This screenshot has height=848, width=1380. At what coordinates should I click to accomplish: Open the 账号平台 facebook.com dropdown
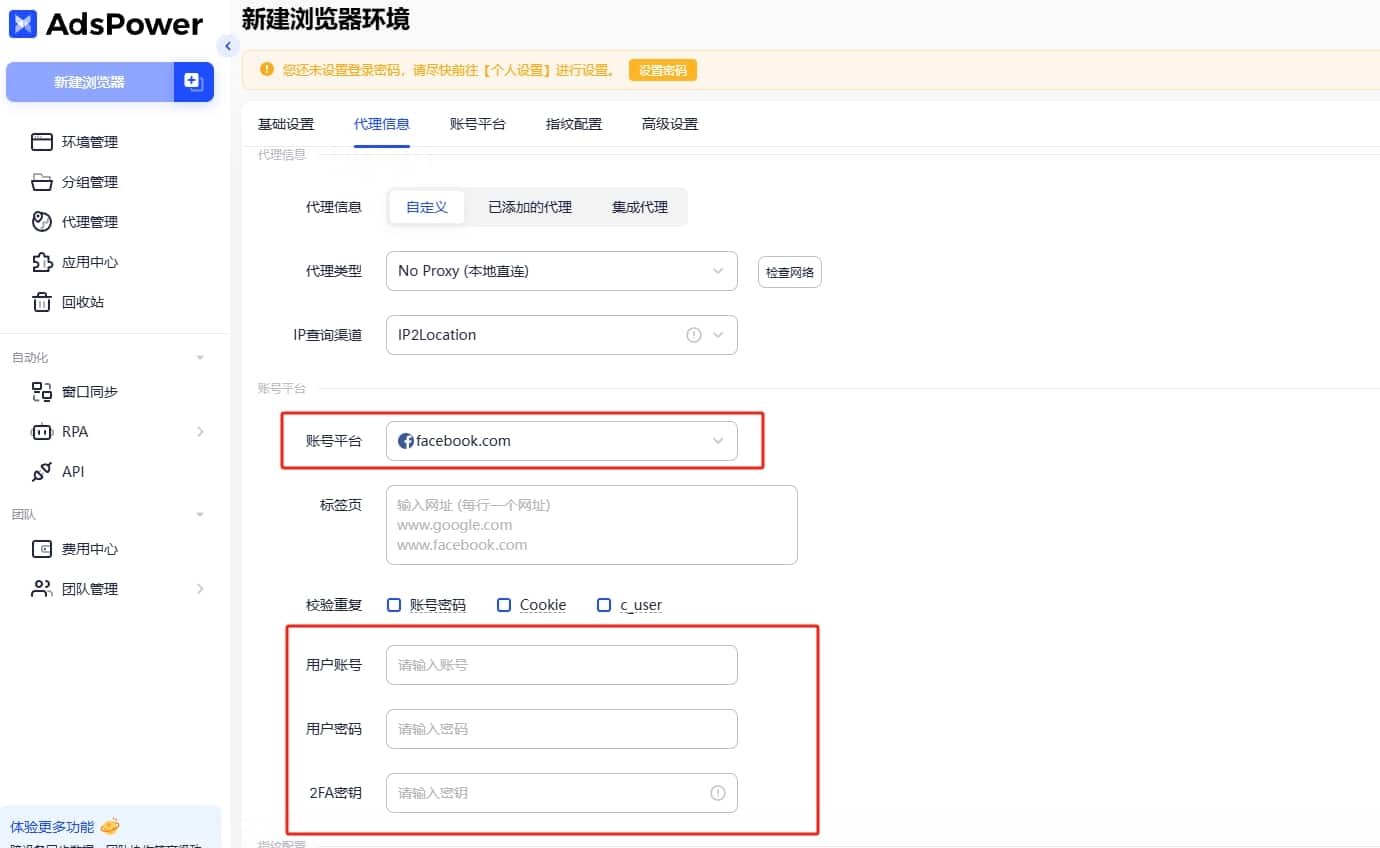pyautogui.click(x=562, y=441)
